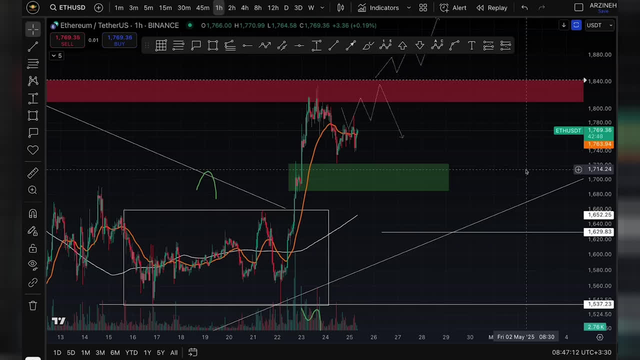Image resolution: width=640 pixels, height=360 pixels.
Task: Click the grid icon in favorites toolbar
Action: (x=161, y=46)
